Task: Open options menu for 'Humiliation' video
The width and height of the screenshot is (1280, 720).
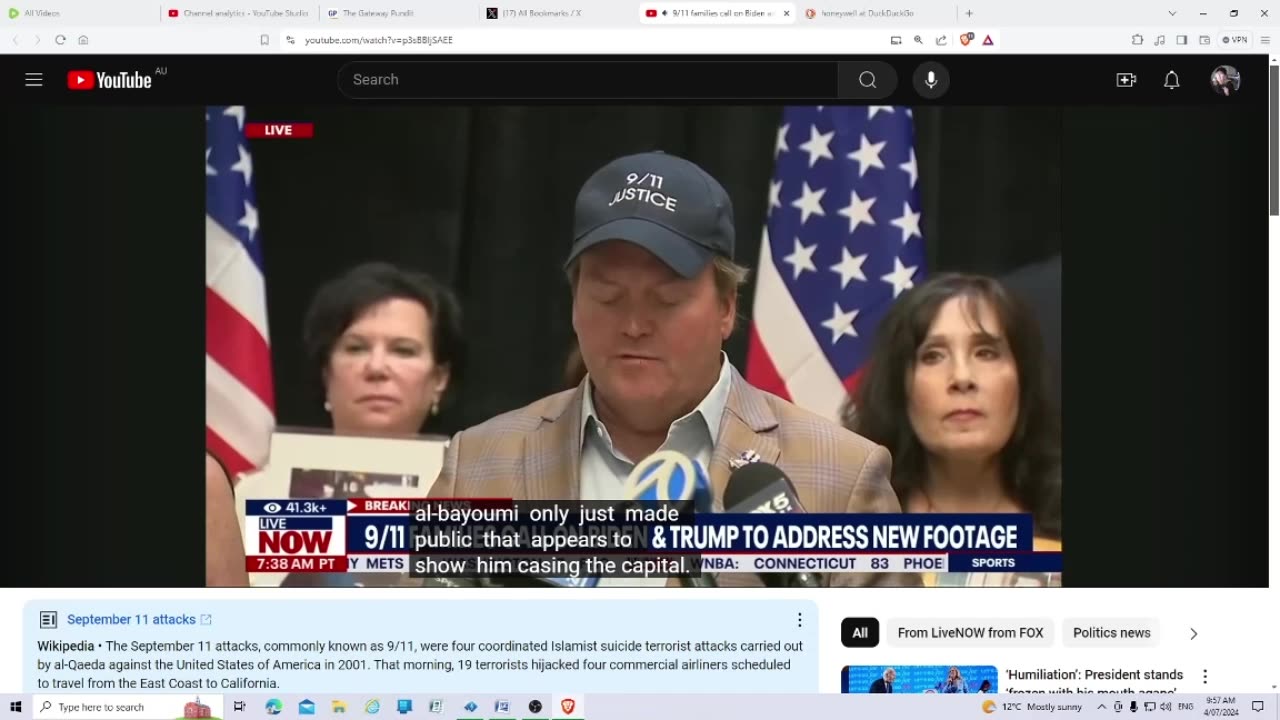Action: (x=1205, y=676)
